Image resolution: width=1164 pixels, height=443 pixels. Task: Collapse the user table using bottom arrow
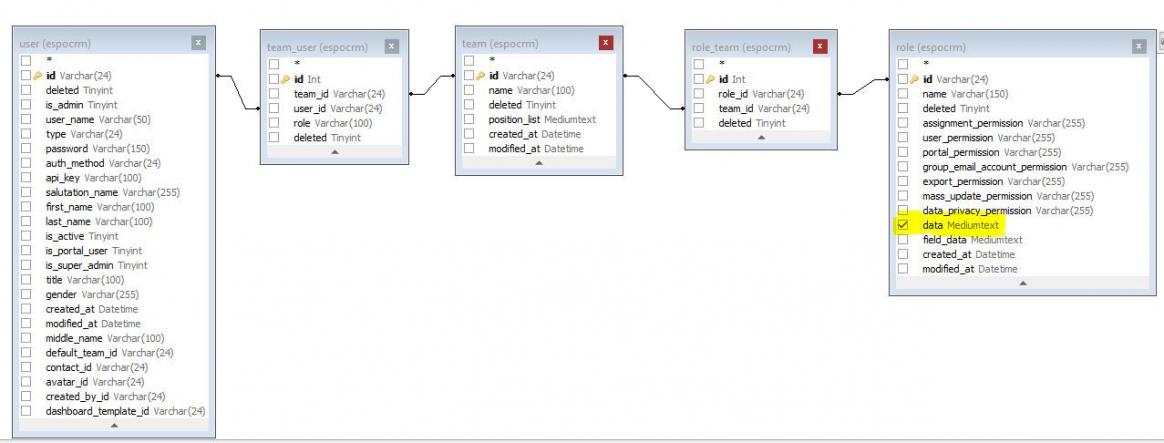[x=113, y=426]
